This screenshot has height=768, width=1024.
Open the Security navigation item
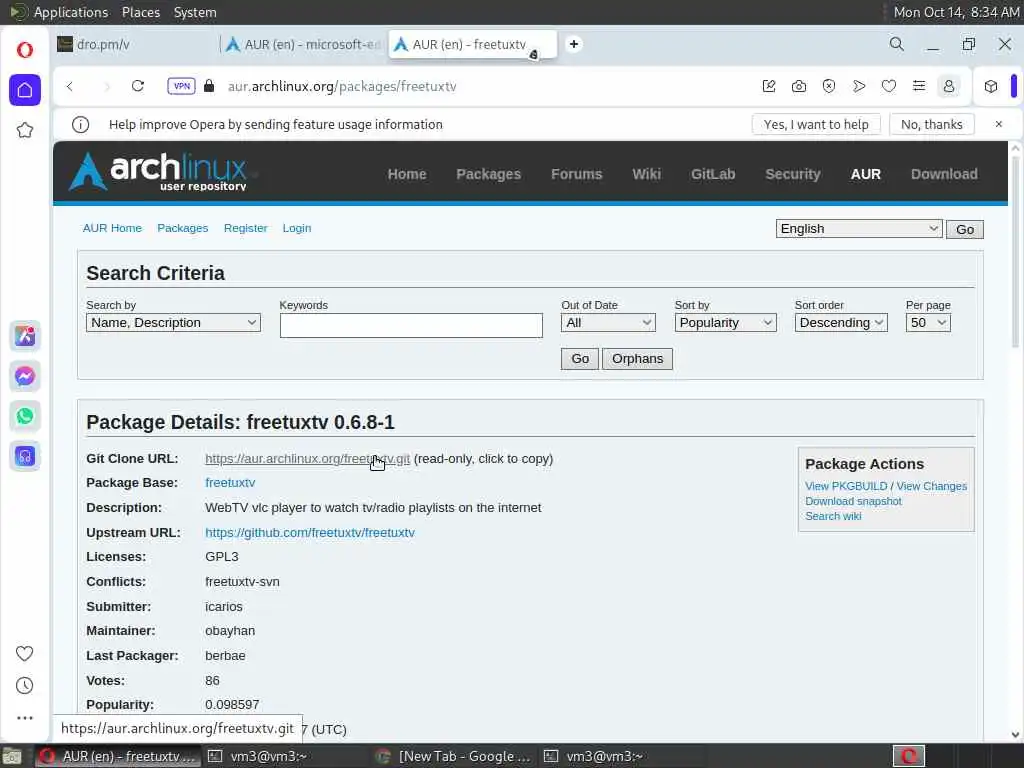[x=793, y=174]
